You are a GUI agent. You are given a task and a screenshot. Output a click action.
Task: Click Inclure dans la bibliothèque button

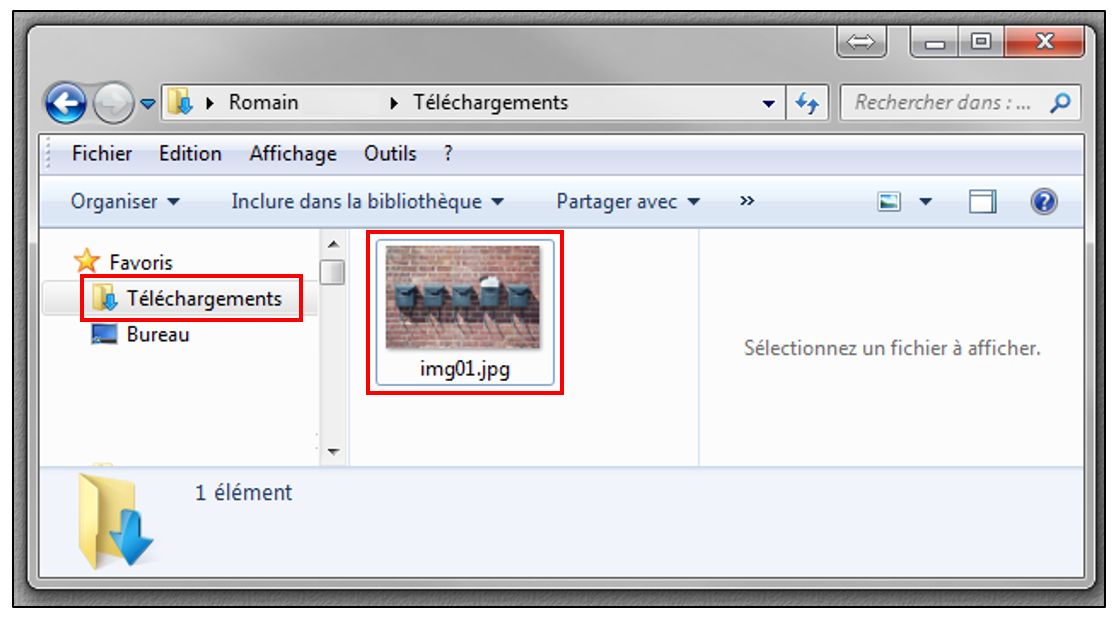[x=367, y=202]
